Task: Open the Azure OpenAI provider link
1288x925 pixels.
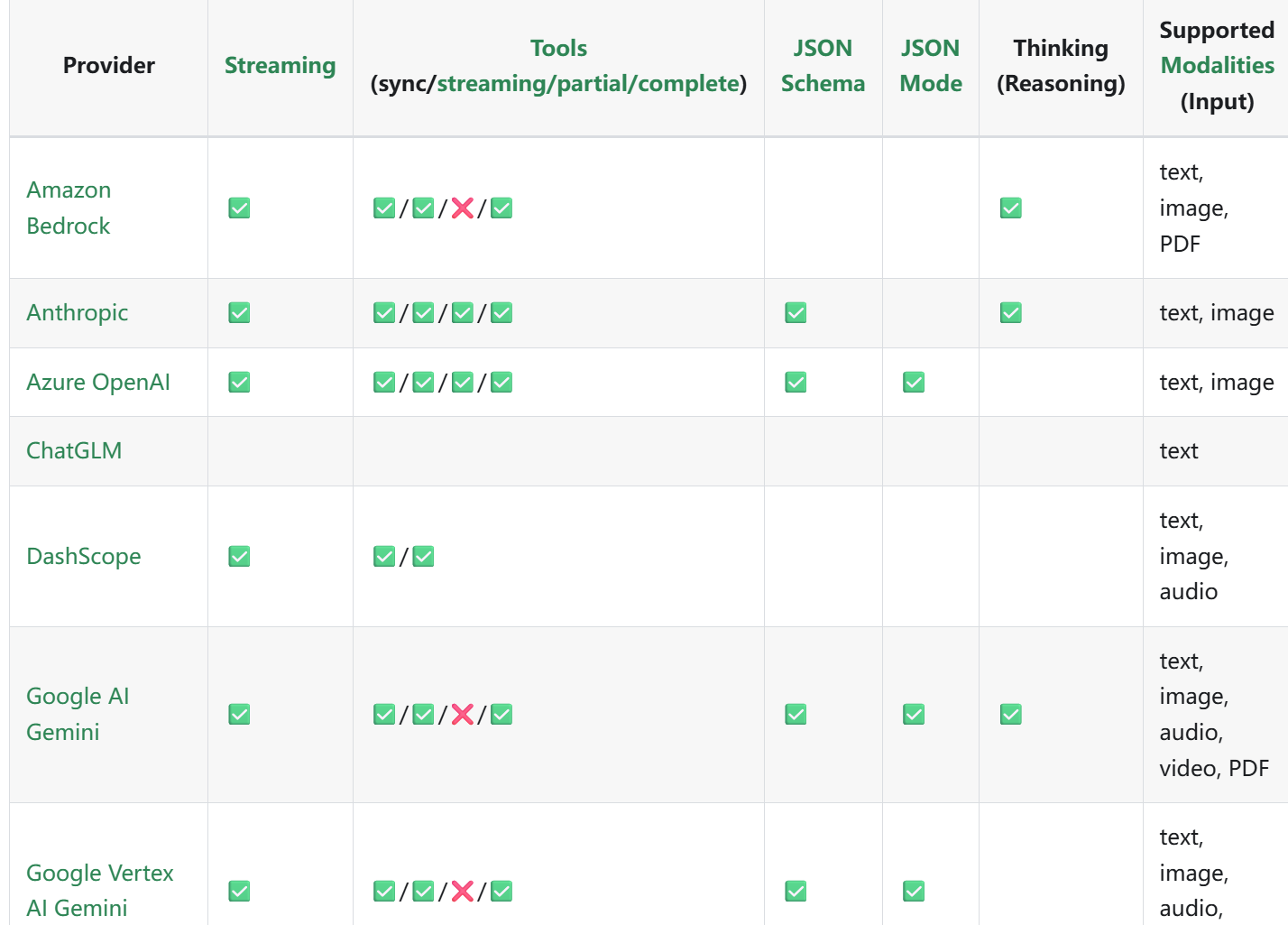Action: click(x=98, y=382)
